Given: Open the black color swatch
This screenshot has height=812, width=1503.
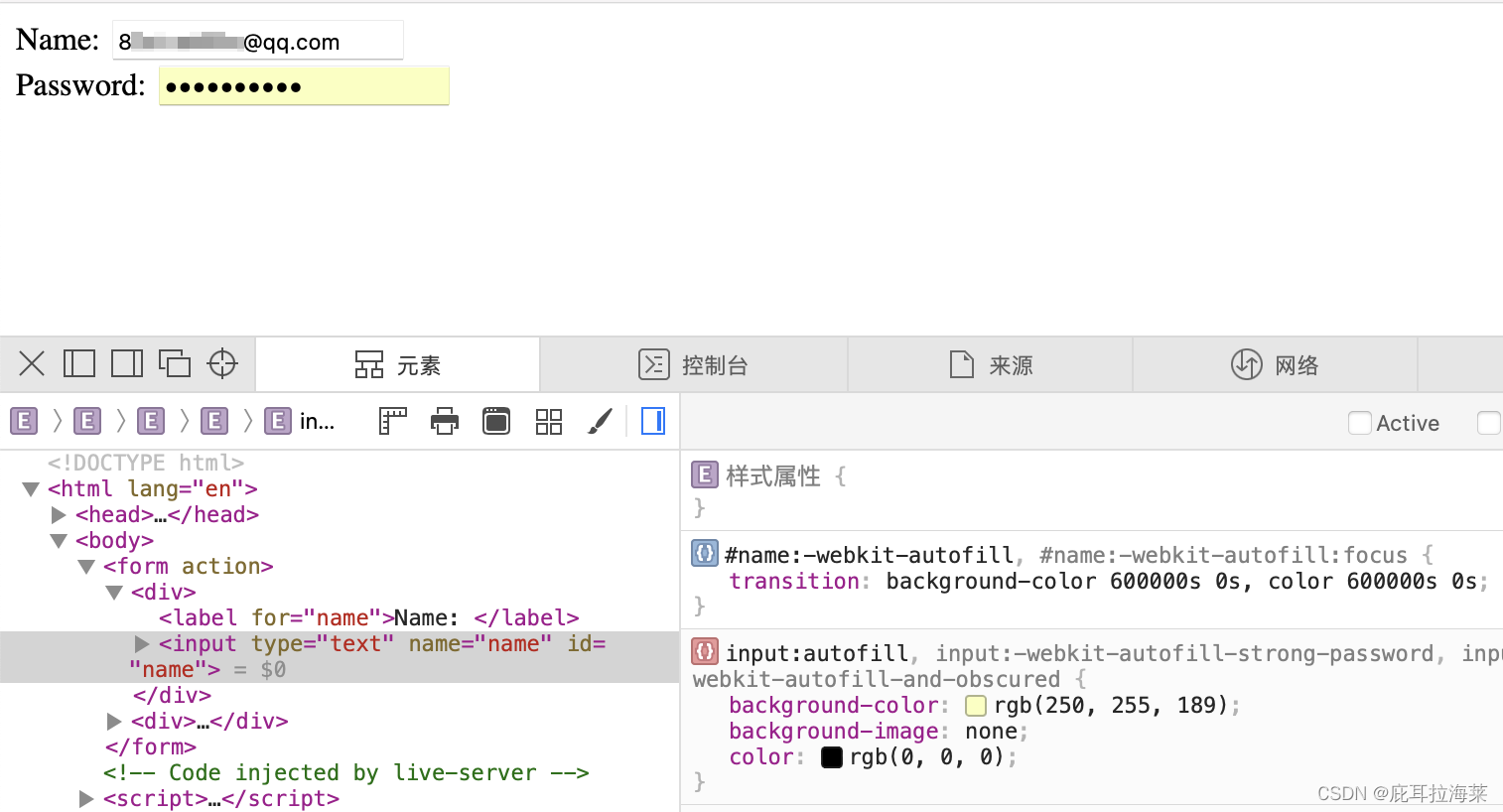Looking at the screenshot, I should (x=832, y=757).
